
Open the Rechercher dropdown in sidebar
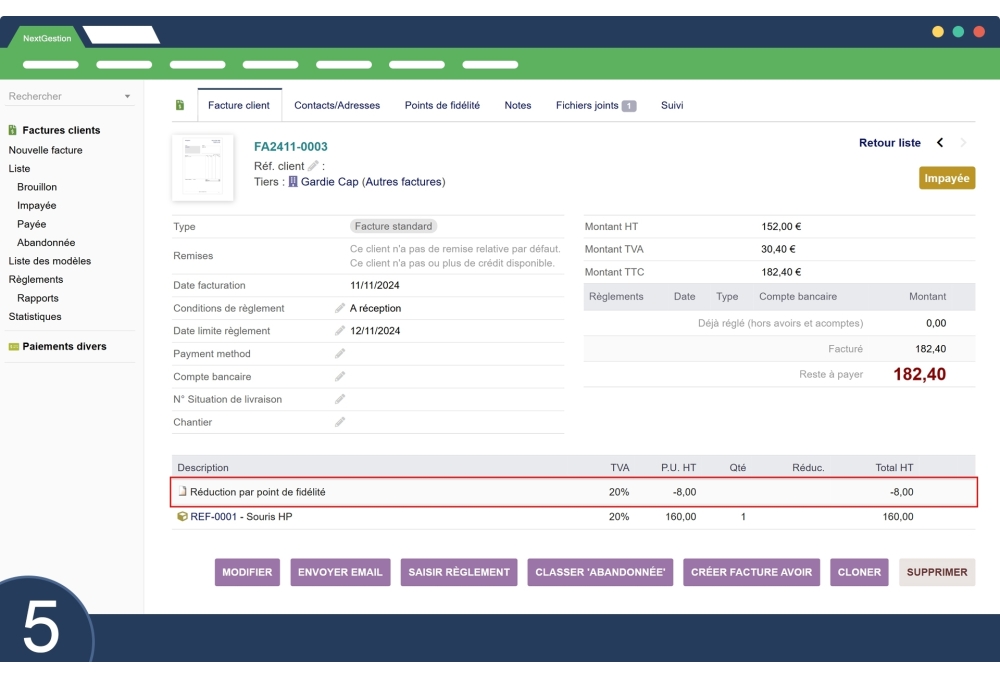click(70, 96)
